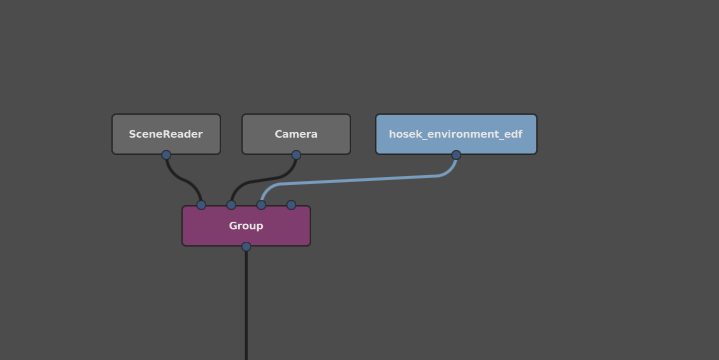Click the Camera node output plug
Image resolution: width=719 pixels, height=360 pixels.
pos(296,155)
